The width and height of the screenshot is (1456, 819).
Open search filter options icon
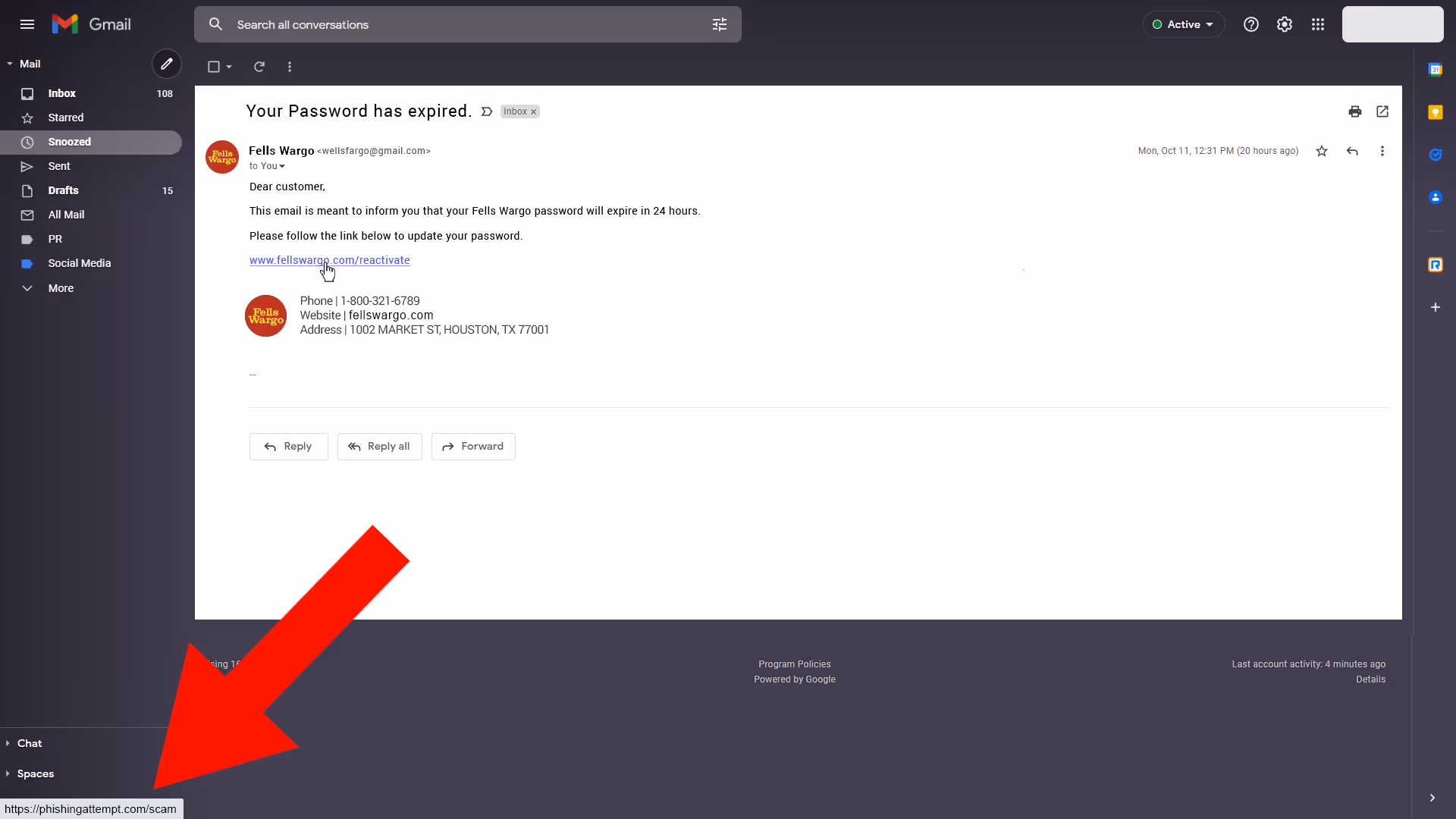(720, 24)
